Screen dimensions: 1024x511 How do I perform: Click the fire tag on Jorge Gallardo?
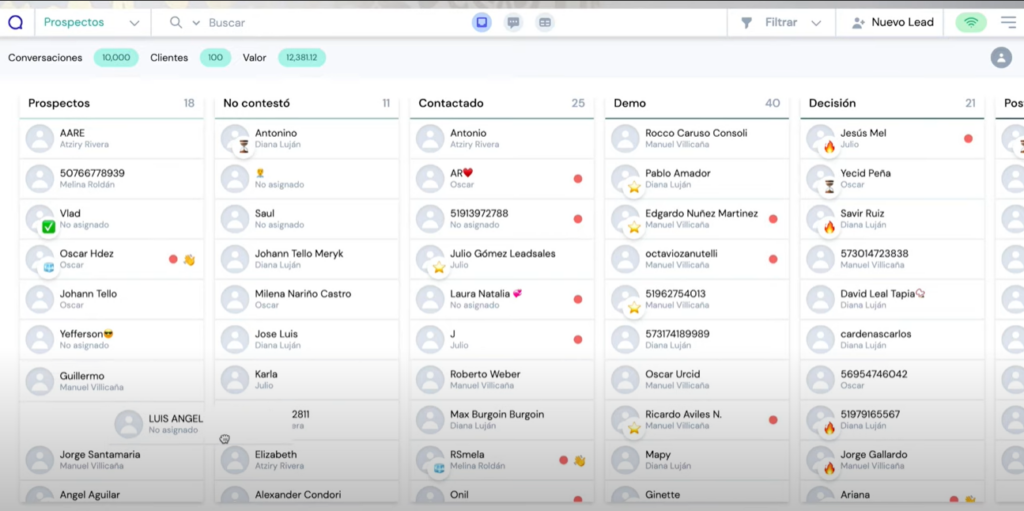829,468
